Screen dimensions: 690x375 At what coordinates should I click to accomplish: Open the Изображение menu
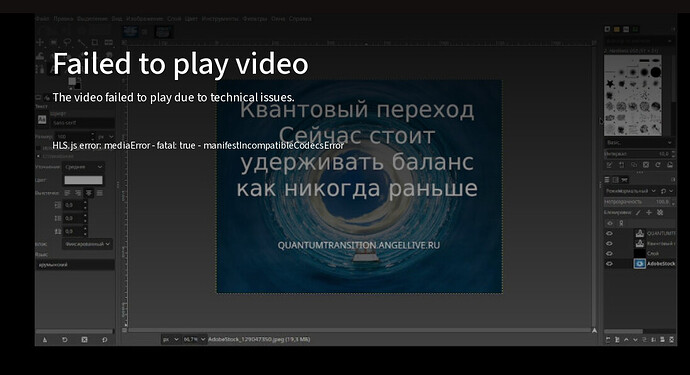[144, 19]
